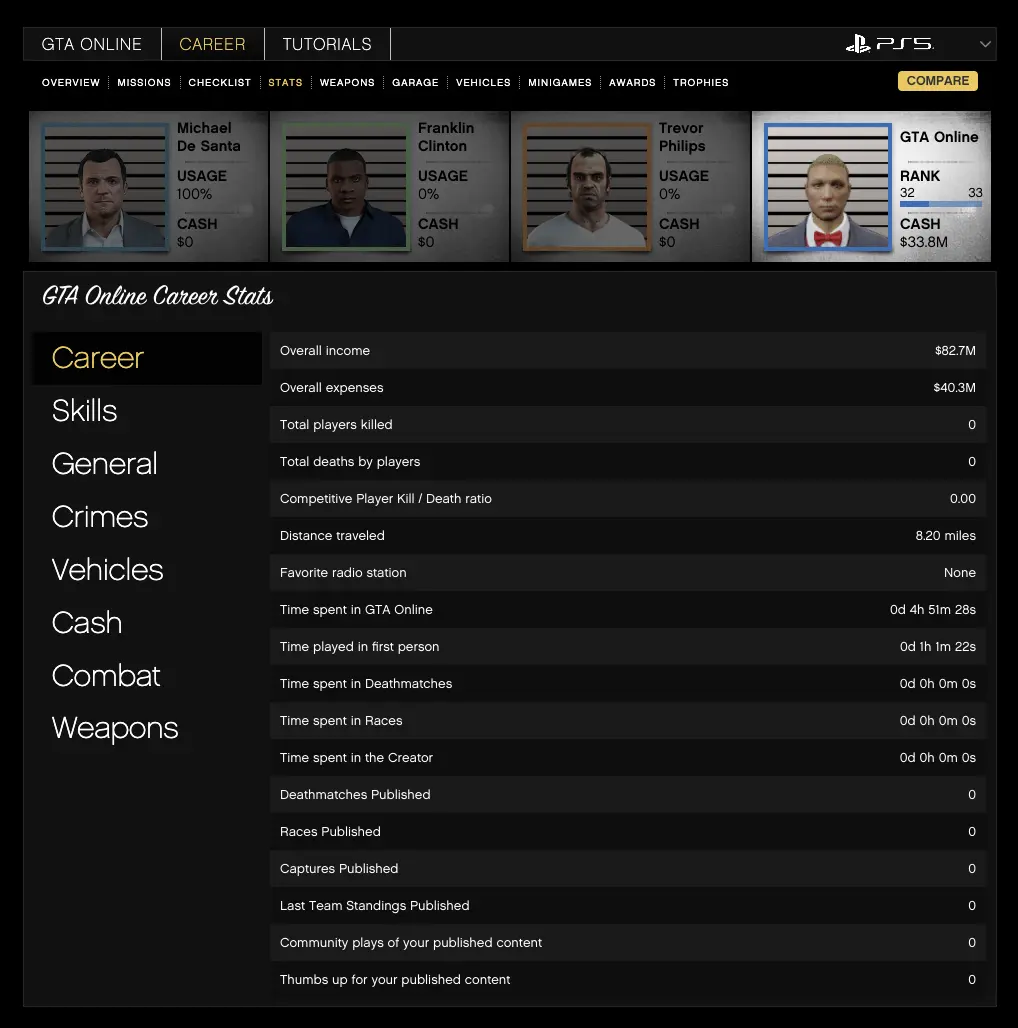The height and width of the screenshot is (1028, 1018).
Task: Select the STATS section
Action: 285,83
